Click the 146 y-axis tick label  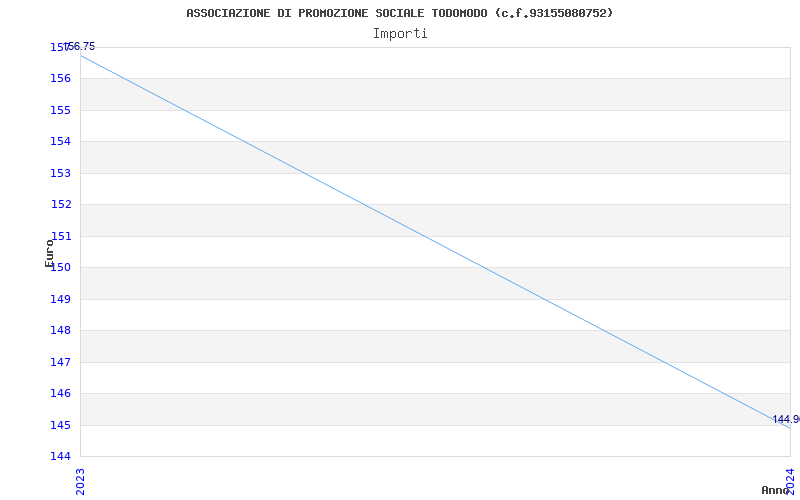coord(60,393)
